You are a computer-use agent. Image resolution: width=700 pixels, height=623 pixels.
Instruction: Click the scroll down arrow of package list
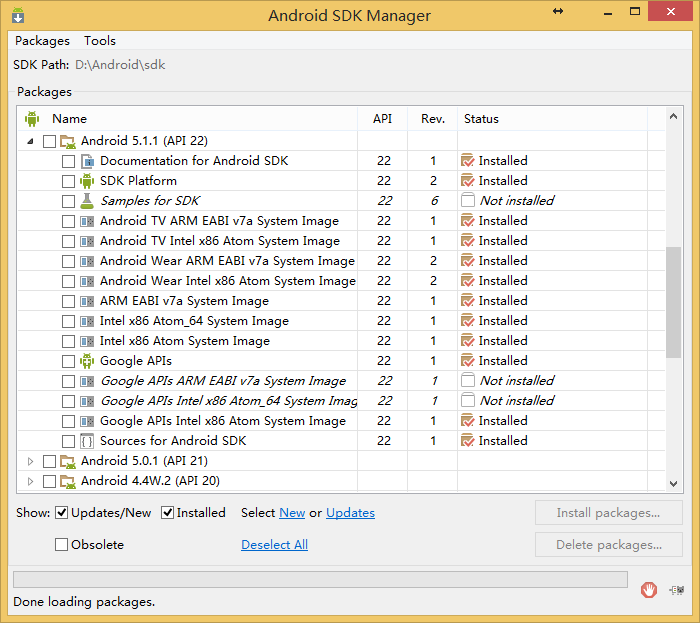point(673,484)
